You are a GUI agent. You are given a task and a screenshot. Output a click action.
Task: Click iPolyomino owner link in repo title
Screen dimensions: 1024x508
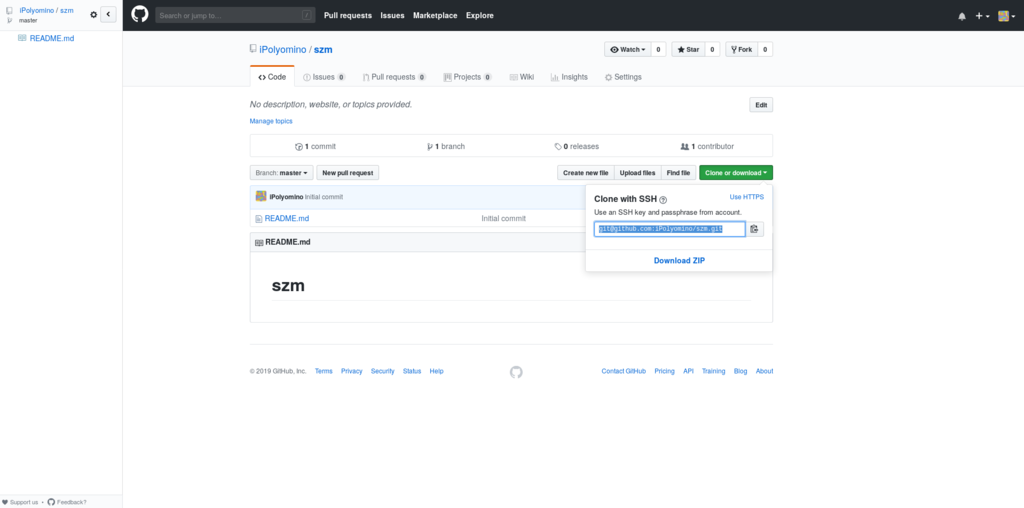[x=282, y=50]
